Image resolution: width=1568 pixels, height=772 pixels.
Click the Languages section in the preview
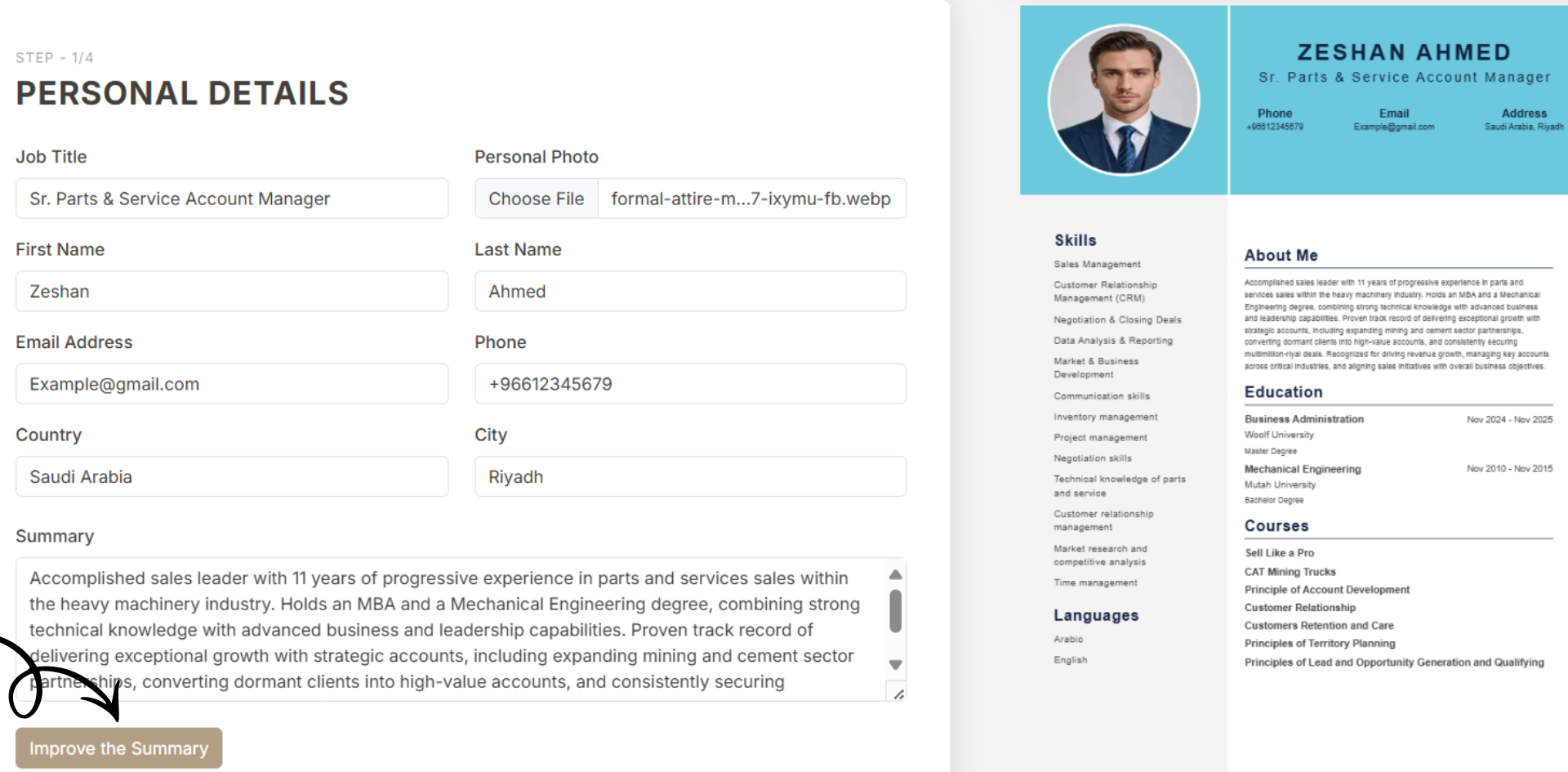pos(1096,615)
